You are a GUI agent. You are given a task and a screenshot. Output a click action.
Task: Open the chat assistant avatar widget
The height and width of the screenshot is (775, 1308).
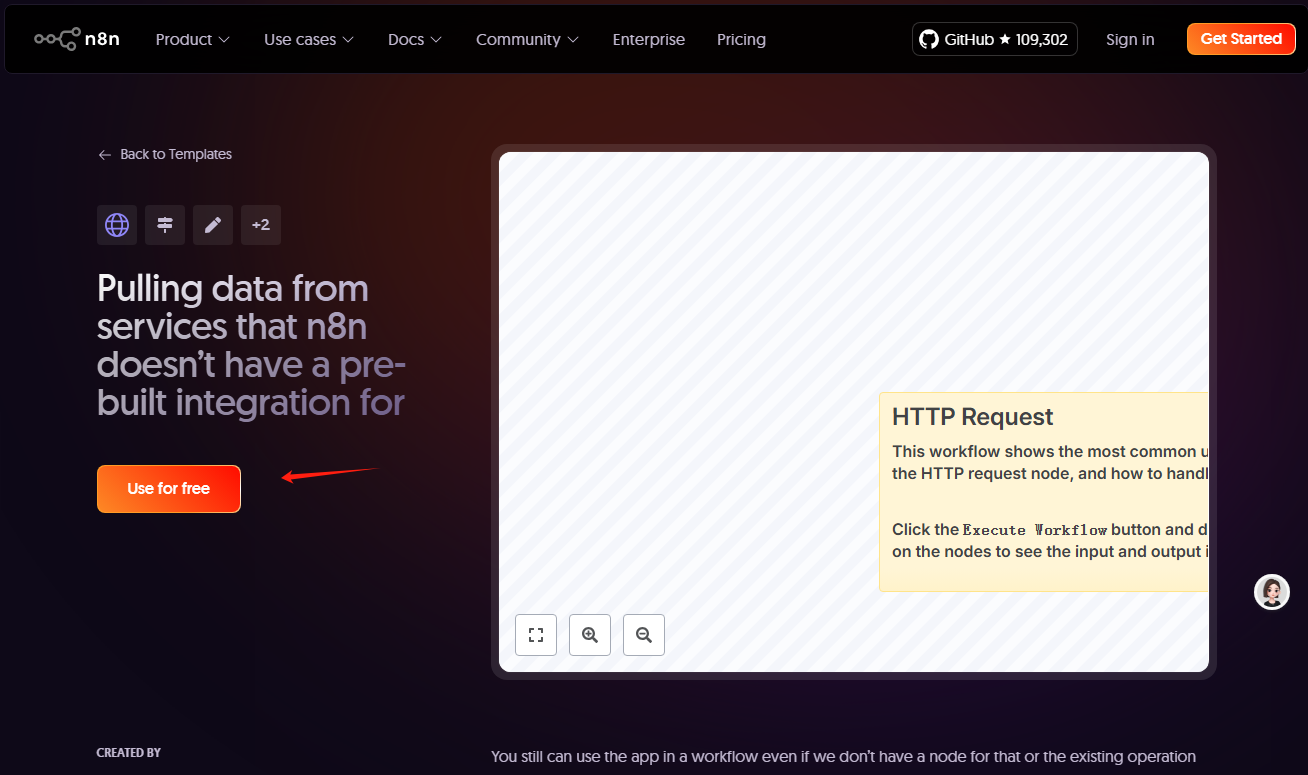(1272, 592)
